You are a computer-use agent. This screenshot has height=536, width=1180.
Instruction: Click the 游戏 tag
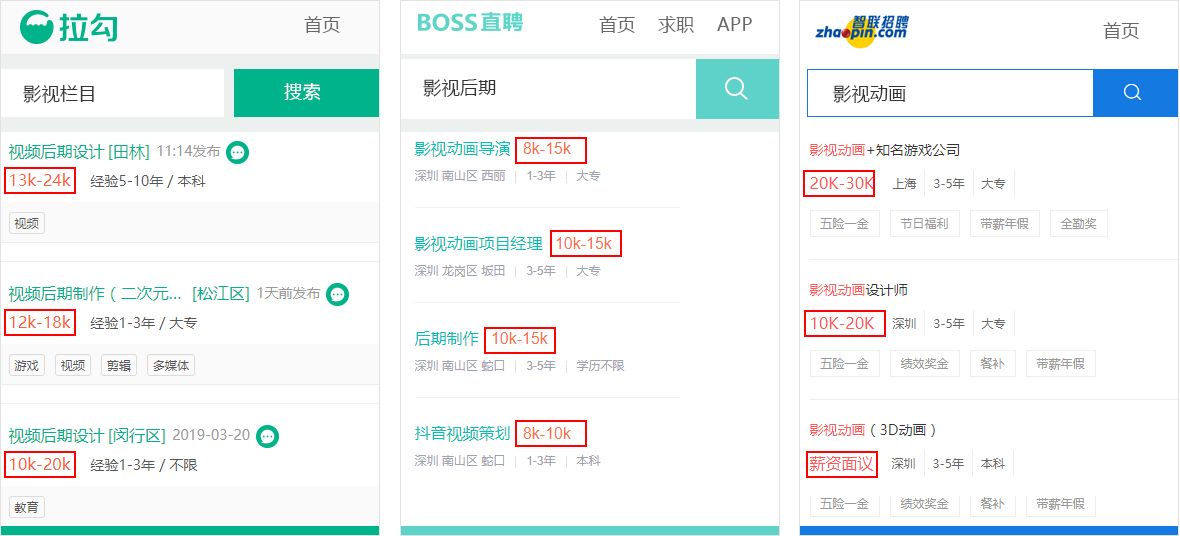click(x=26, y=366)
